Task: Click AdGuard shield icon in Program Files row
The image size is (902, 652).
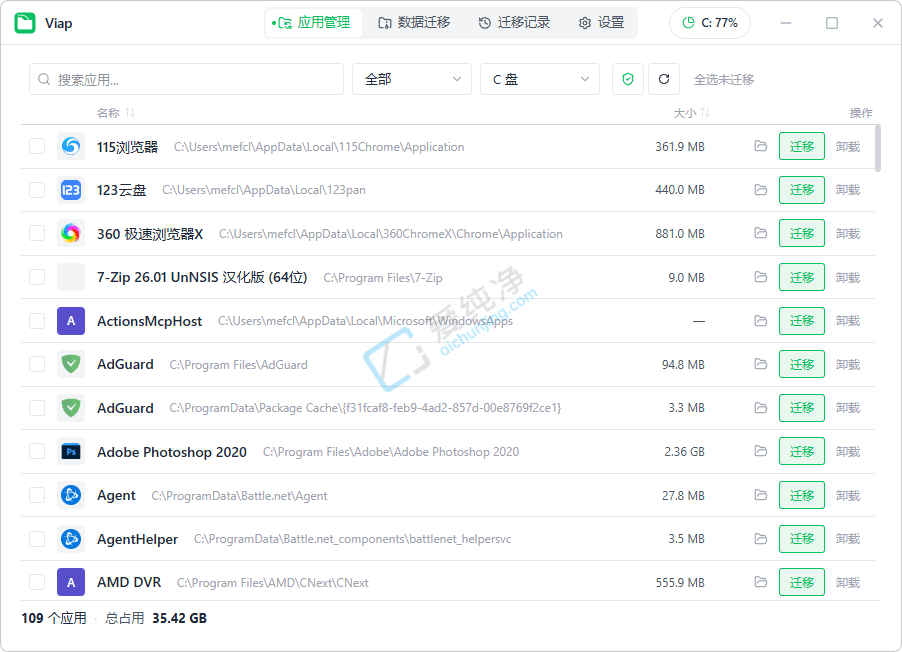Action: point(71,364)
